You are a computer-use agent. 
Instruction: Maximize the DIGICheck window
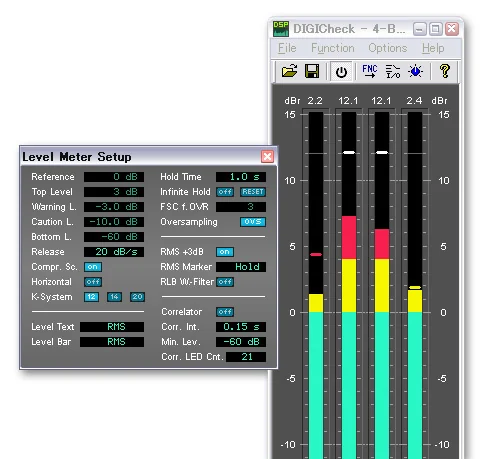point(435,29)
